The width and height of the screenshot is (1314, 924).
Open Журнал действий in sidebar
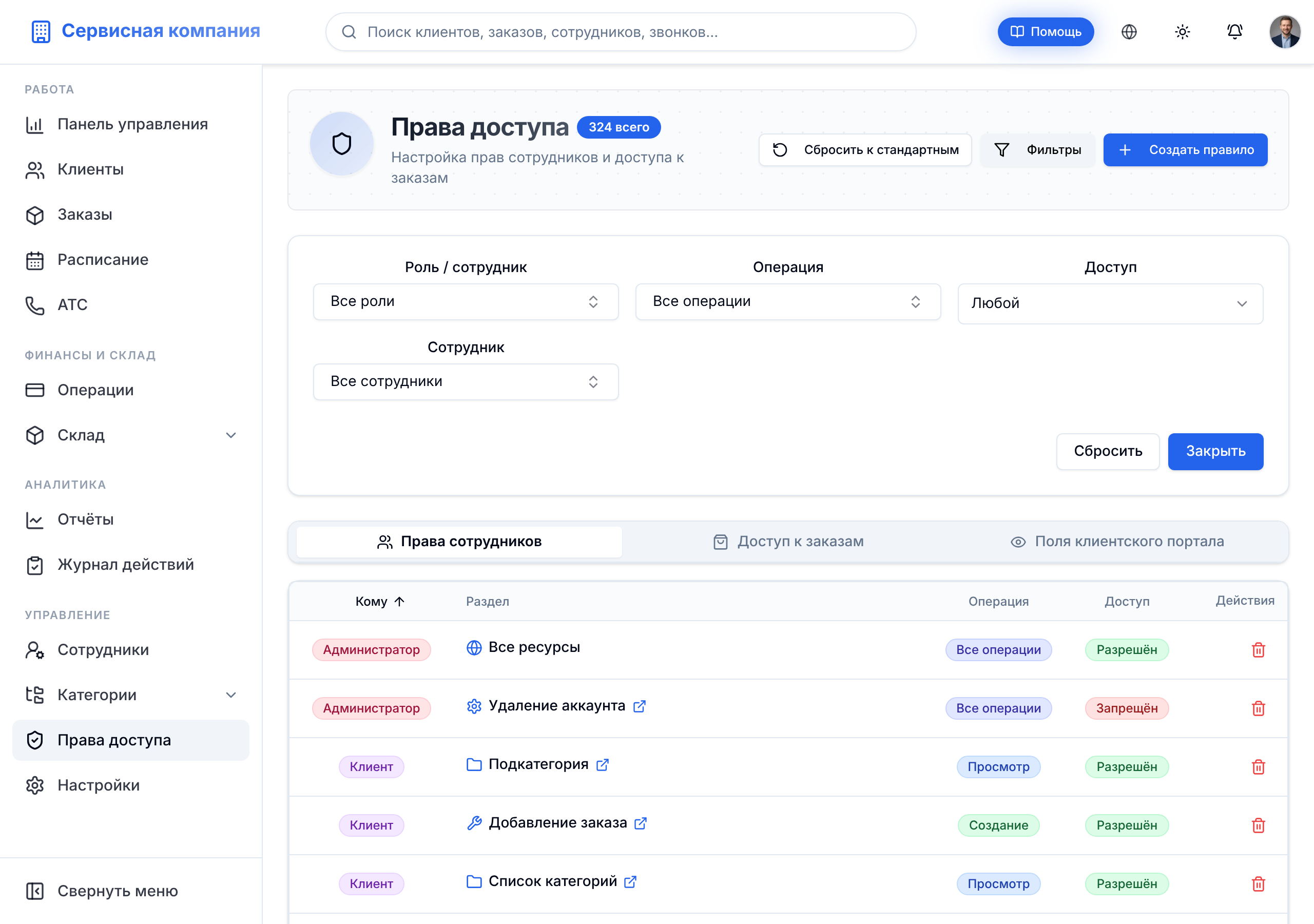click(130, 565)
